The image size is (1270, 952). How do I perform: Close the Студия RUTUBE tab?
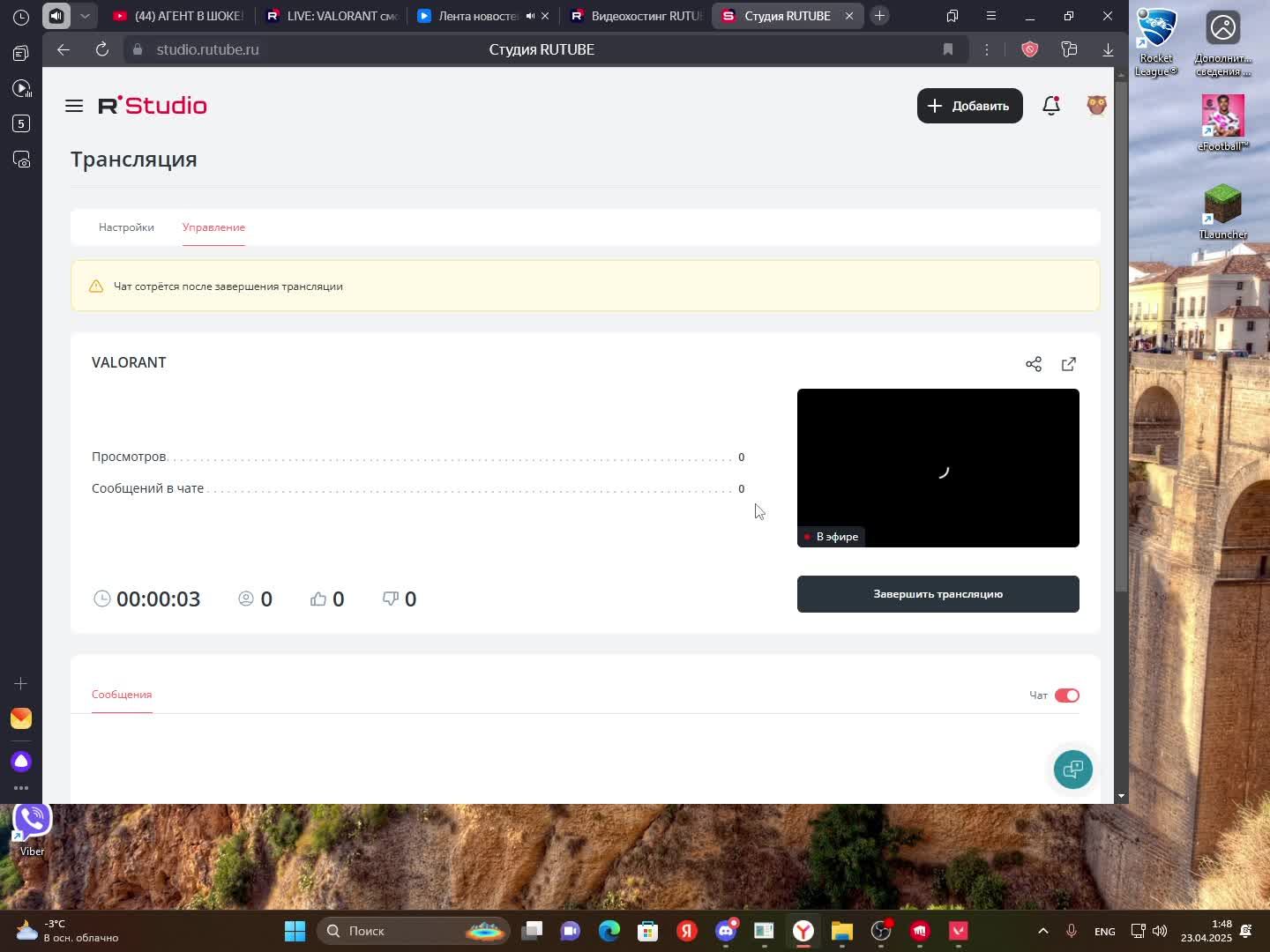[849, 16]
